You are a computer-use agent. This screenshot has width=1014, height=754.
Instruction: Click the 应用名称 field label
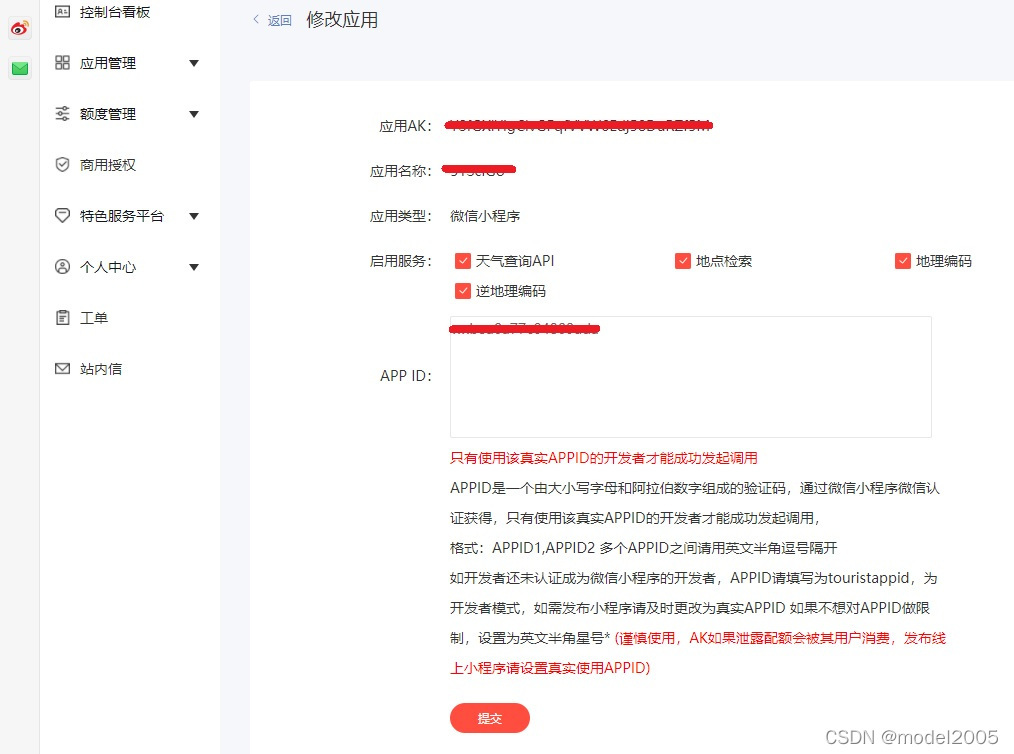[x=400, y=171]
